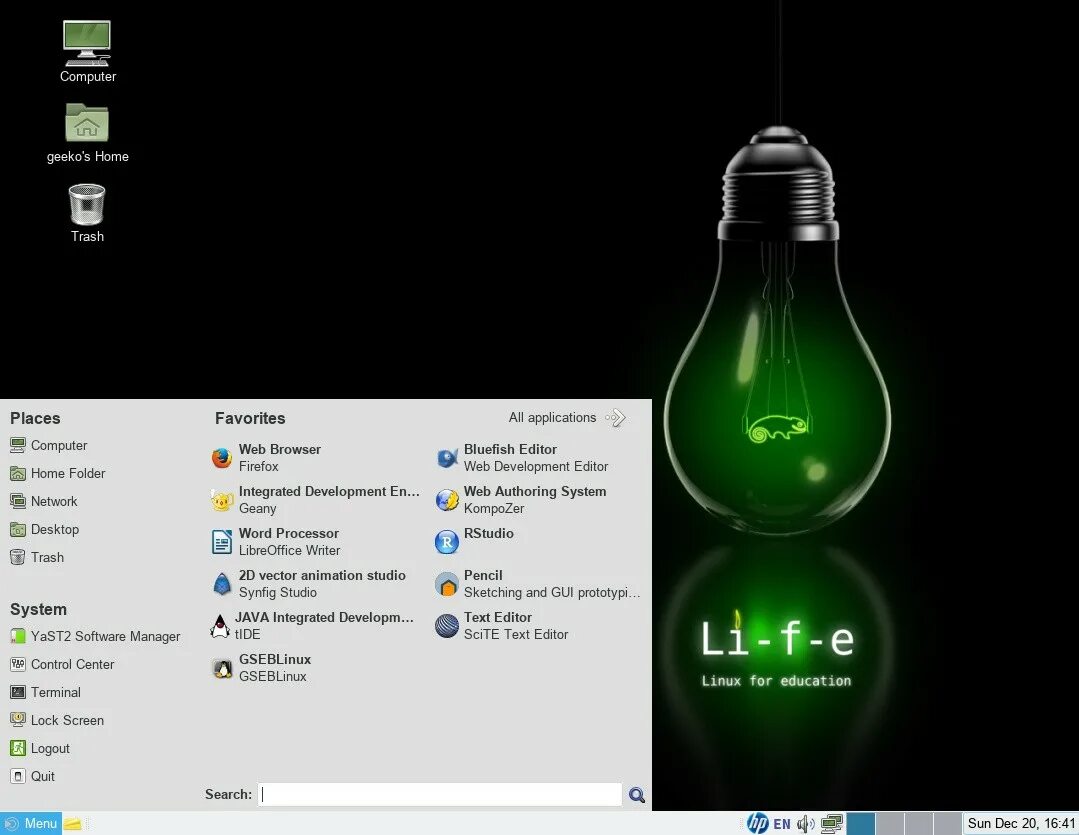1079x835 pixels.
Task: Launch SciTE Text Editor
Action: point(502,626)
